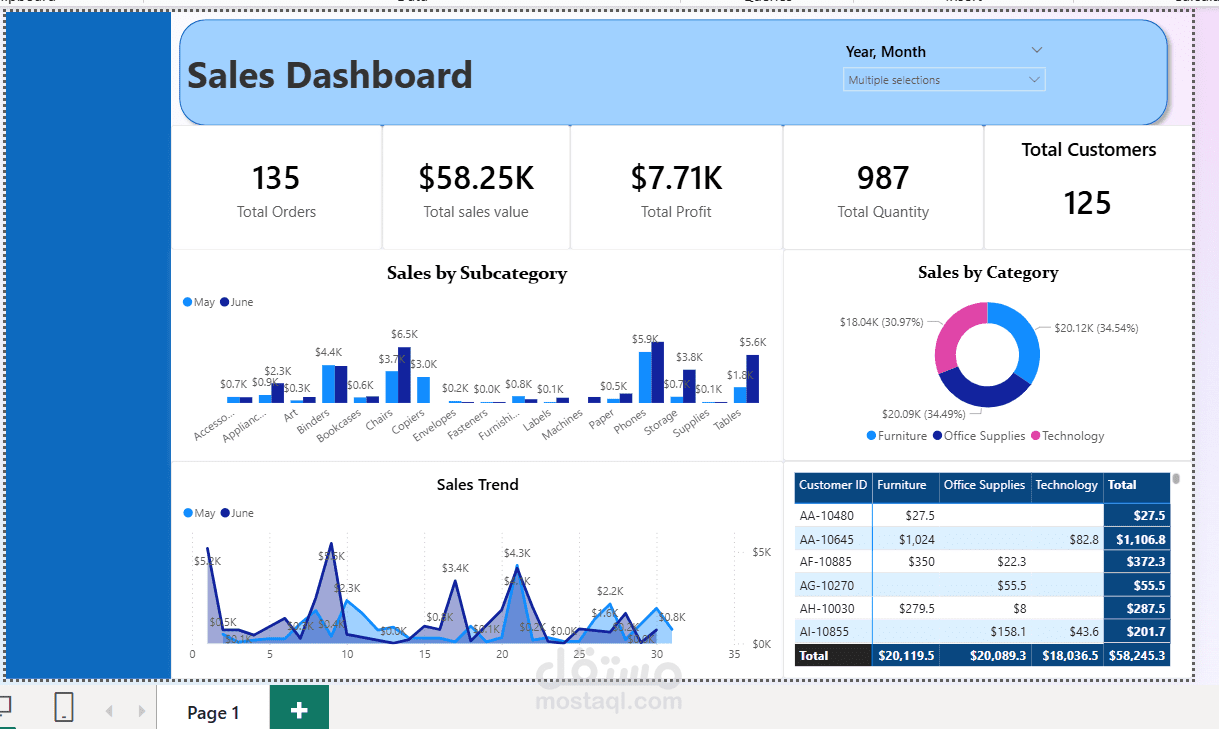The image size is (1219, 729).
Task: Click the Sales by Subcategory chart title
Action: 477,273
